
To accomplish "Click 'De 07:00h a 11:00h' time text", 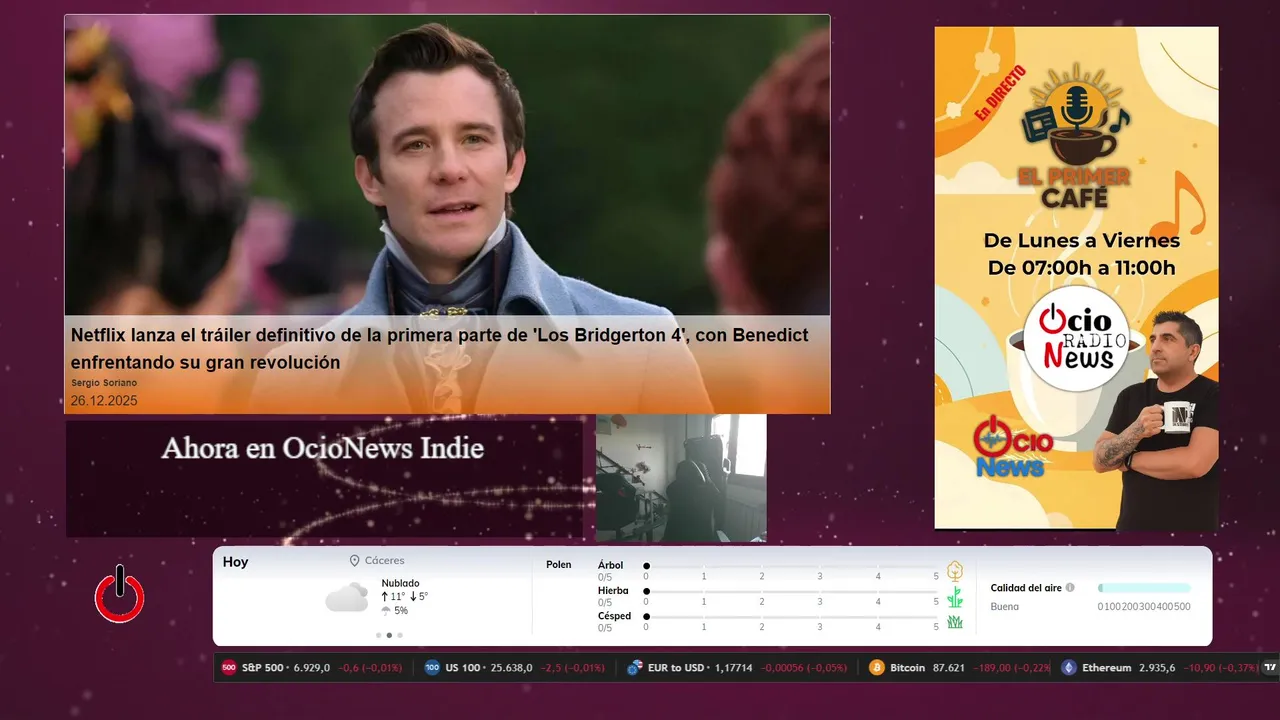I will tap(1082, 268).
